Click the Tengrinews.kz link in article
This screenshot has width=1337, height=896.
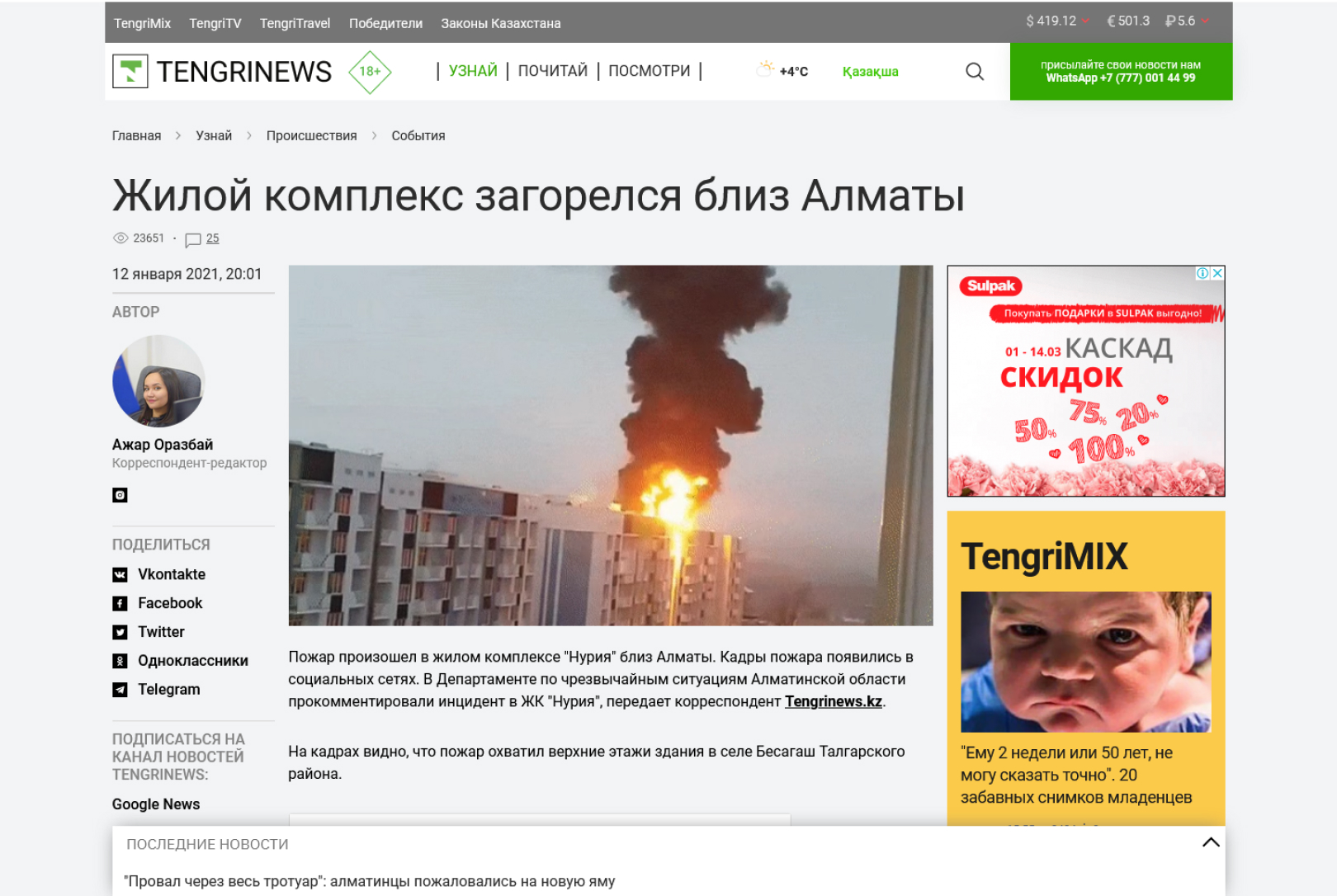click(x=833, y=701)
